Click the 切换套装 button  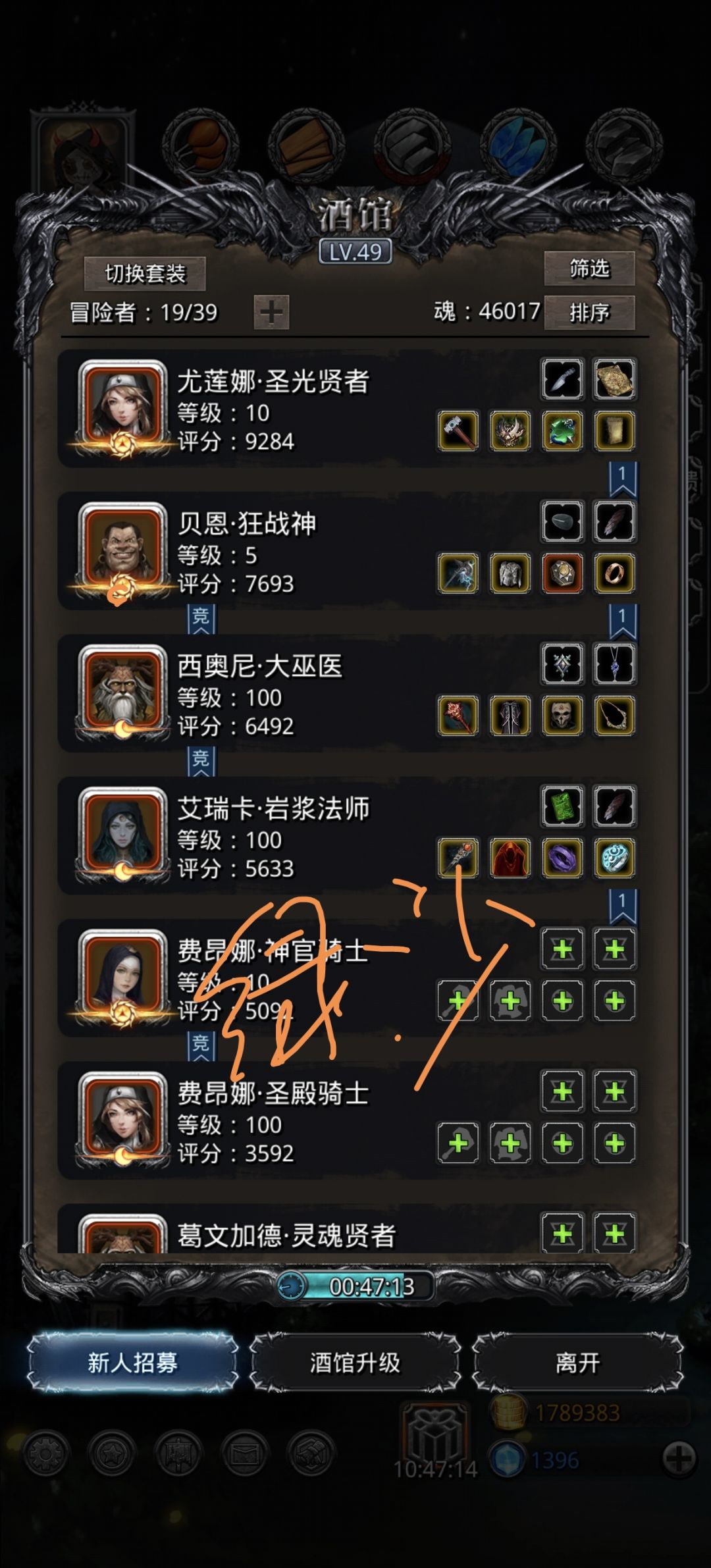click(145, 274)
